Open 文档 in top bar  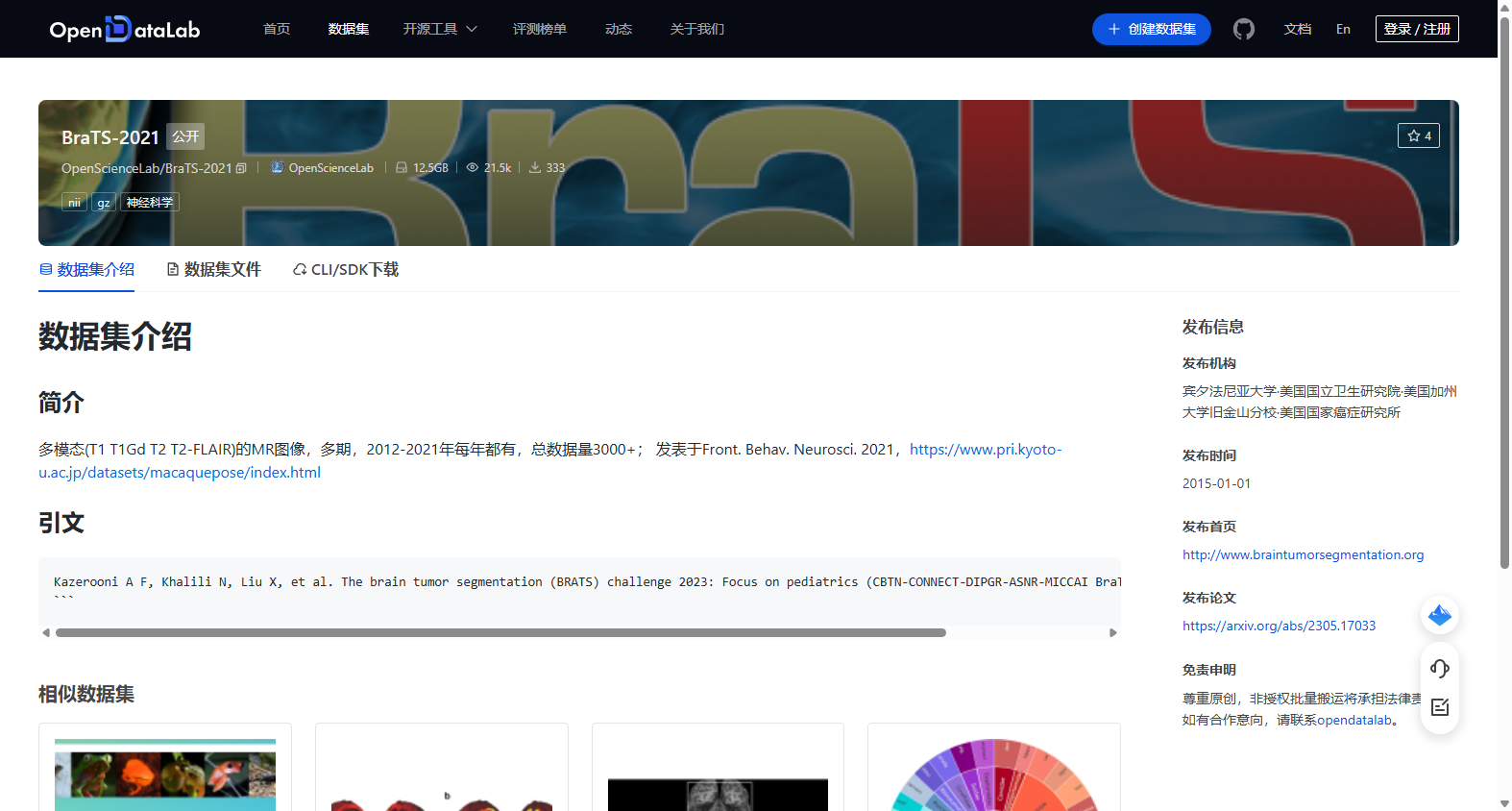[1298, 29]
